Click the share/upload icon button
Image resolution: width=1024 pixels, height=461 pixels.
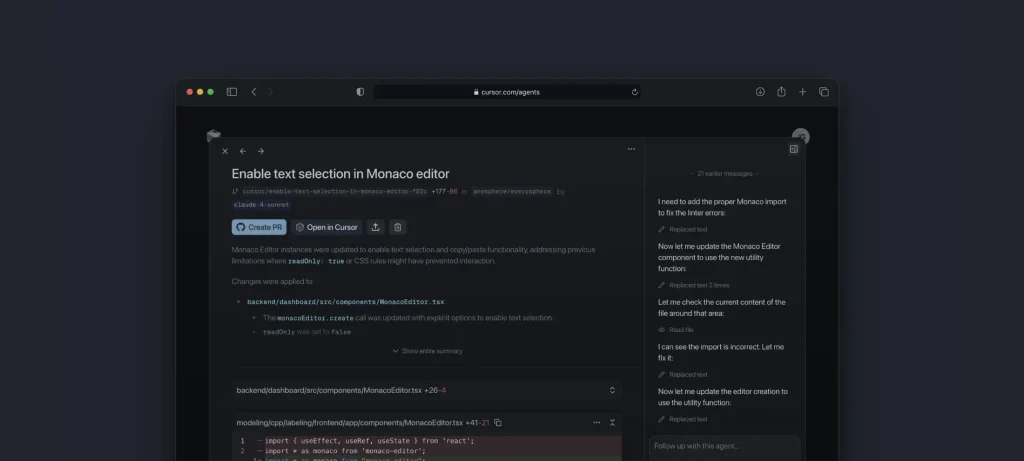coord(376,227)
